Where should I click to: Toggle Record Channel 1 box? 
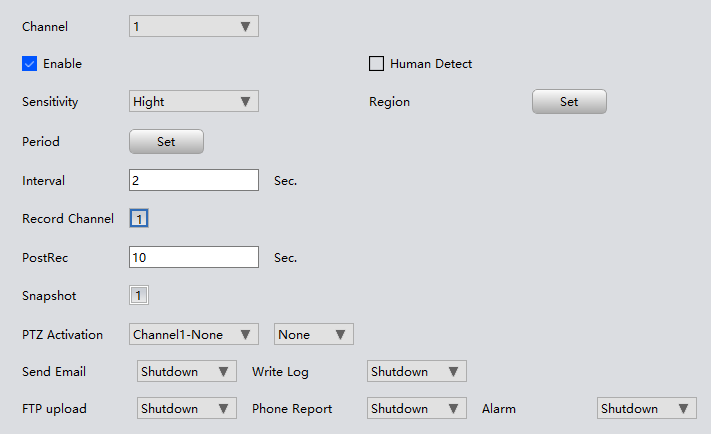tap(139, 218)
